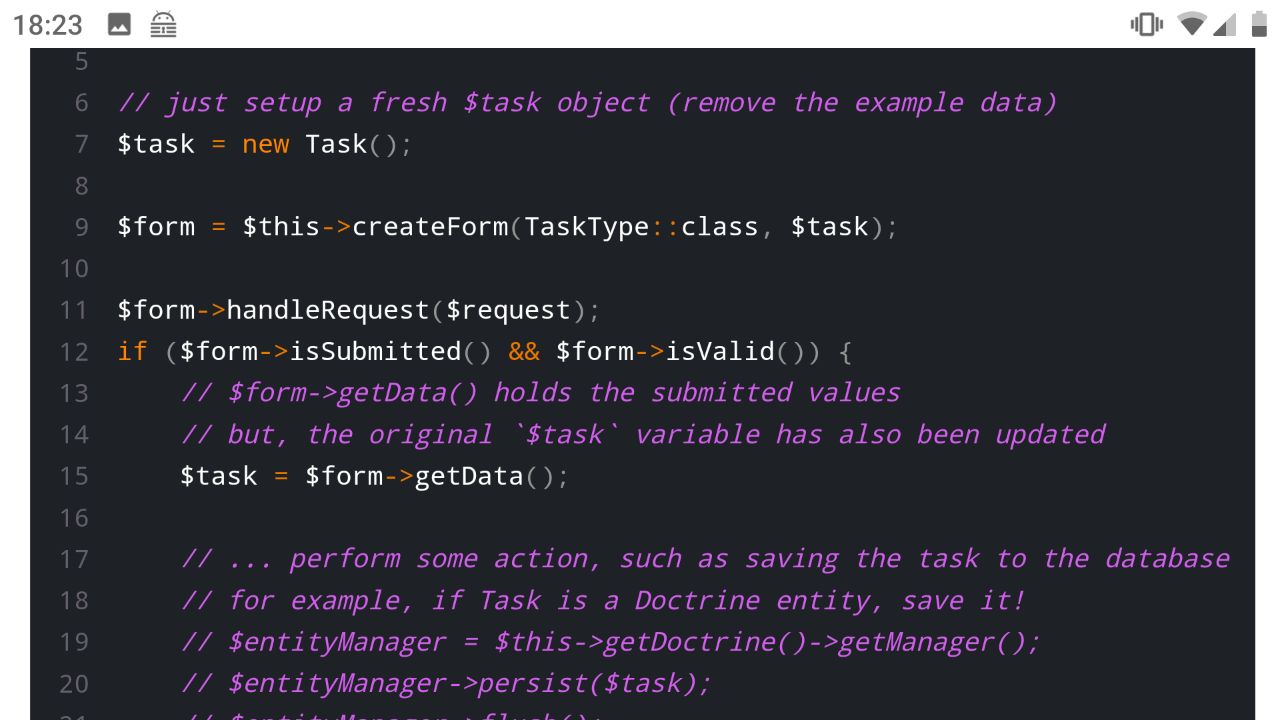The width and height of the screenshot is (1280, 720).
Task: Click 'isSubmitted' method call on line 12
Action: (x=375, y=351)
